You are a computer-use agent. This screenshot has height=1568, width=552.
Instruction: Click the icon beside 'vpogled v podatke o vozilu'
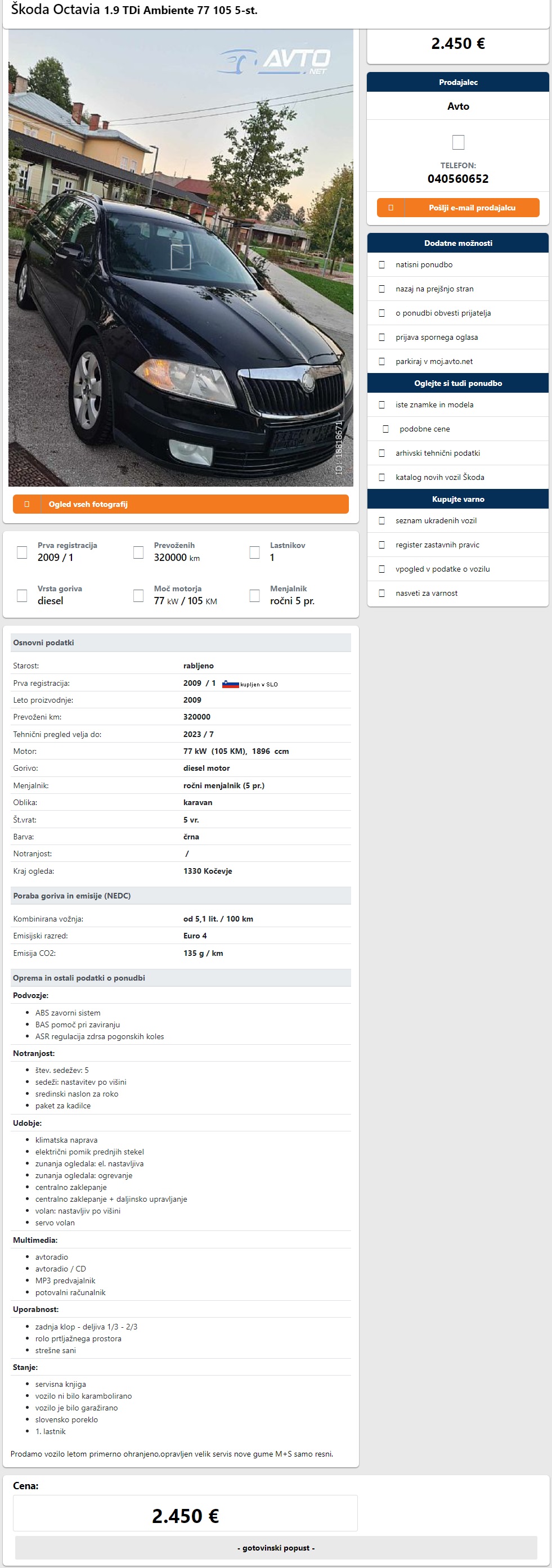(x=382, y=569)
